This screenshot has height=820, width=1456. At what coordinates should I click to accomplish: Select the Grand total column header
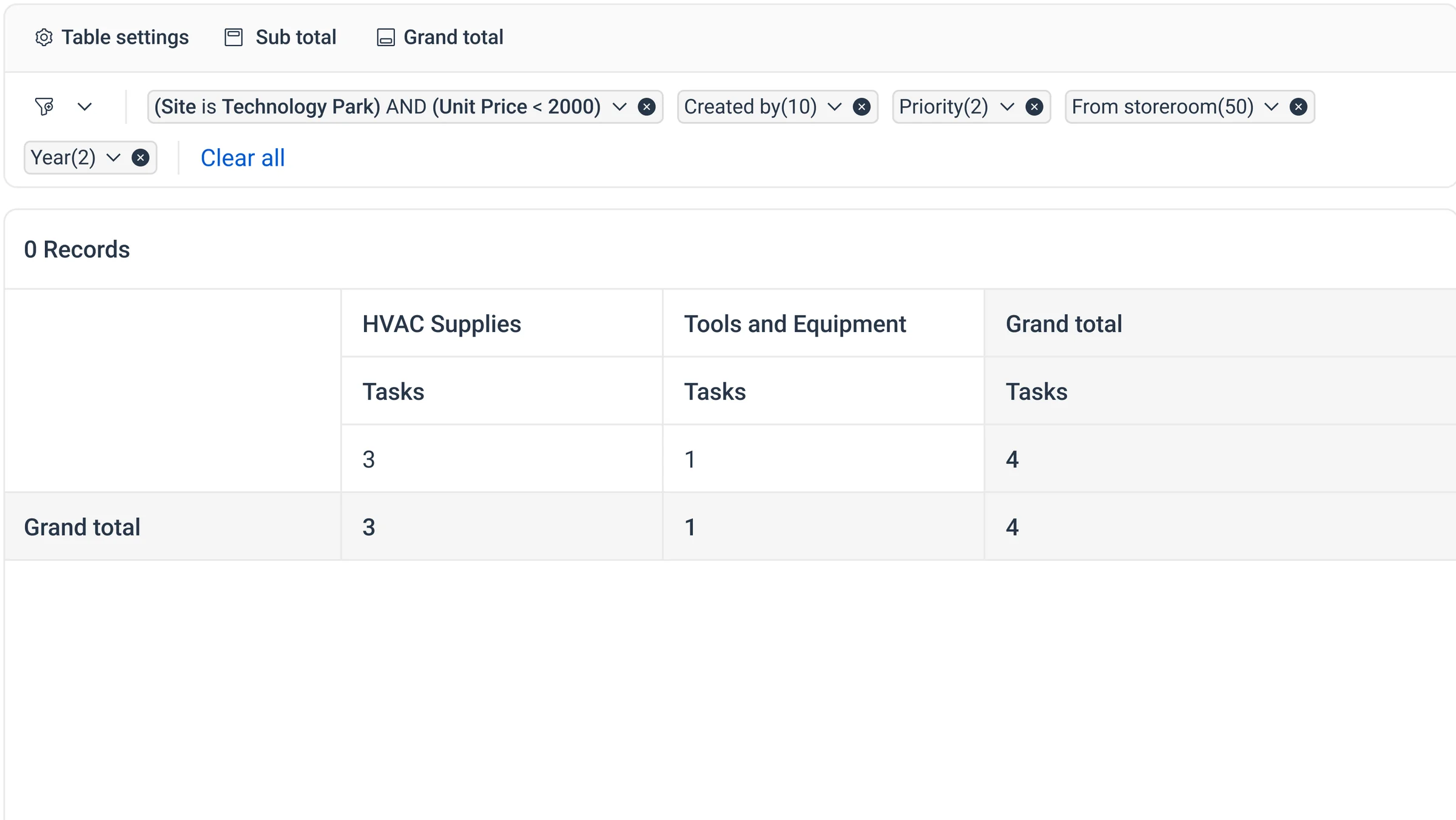[x=1220, y=324]
